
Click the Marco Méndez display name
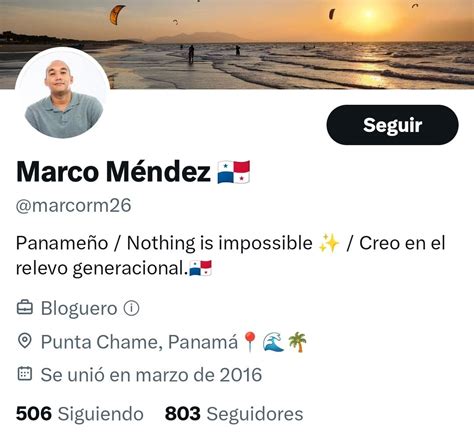click(113, 172)
